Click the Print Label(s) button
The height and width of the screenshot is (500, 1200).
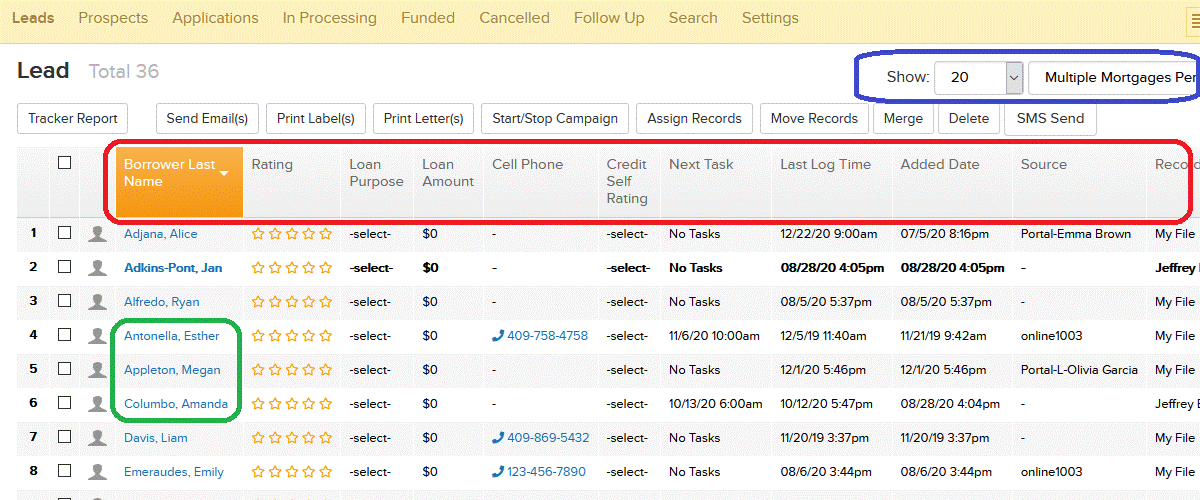click(x=316, y=118)
